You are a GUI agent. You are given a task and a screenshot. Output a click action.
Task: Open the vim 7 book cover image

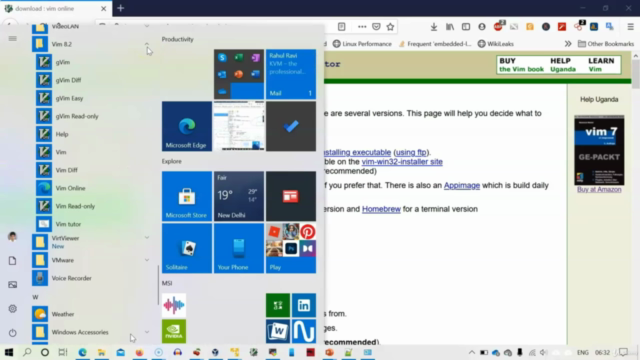(599, 150)
